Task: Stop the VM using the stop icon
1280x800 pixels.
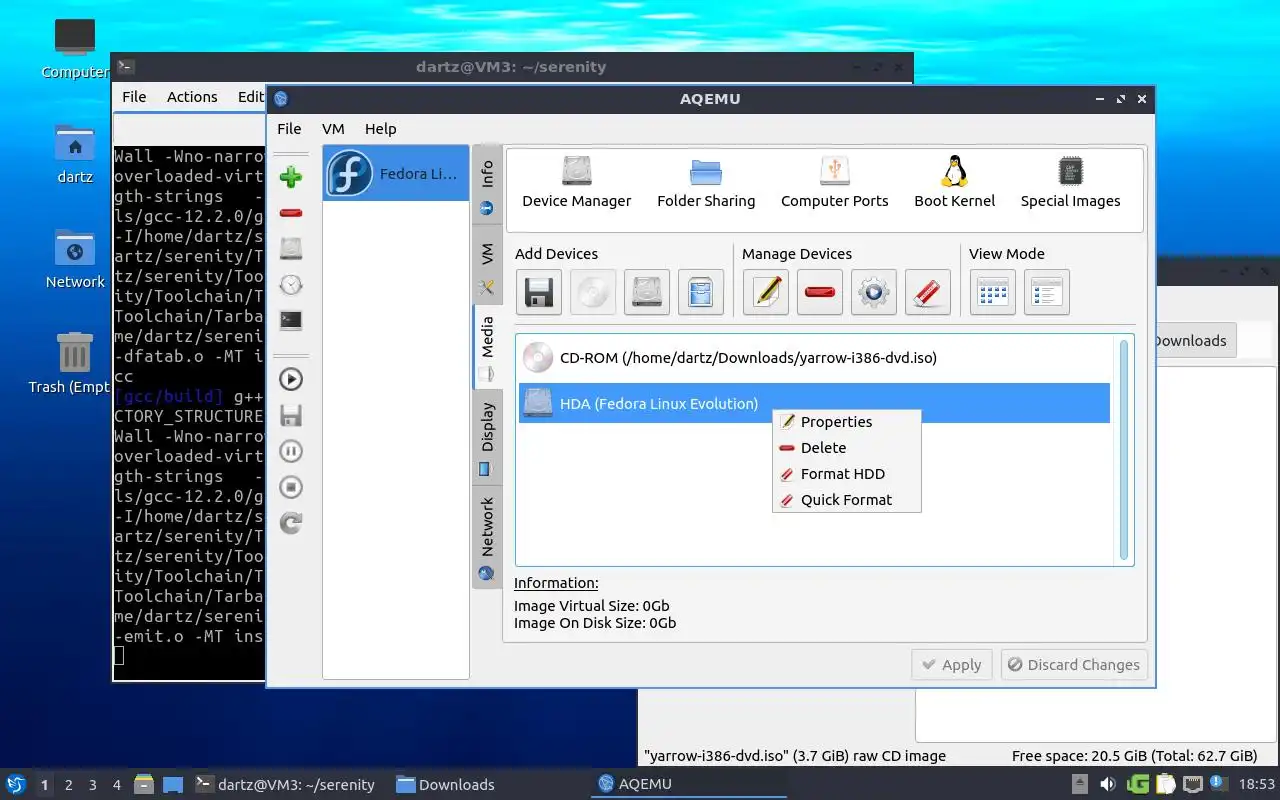Action: click(291, 487)
